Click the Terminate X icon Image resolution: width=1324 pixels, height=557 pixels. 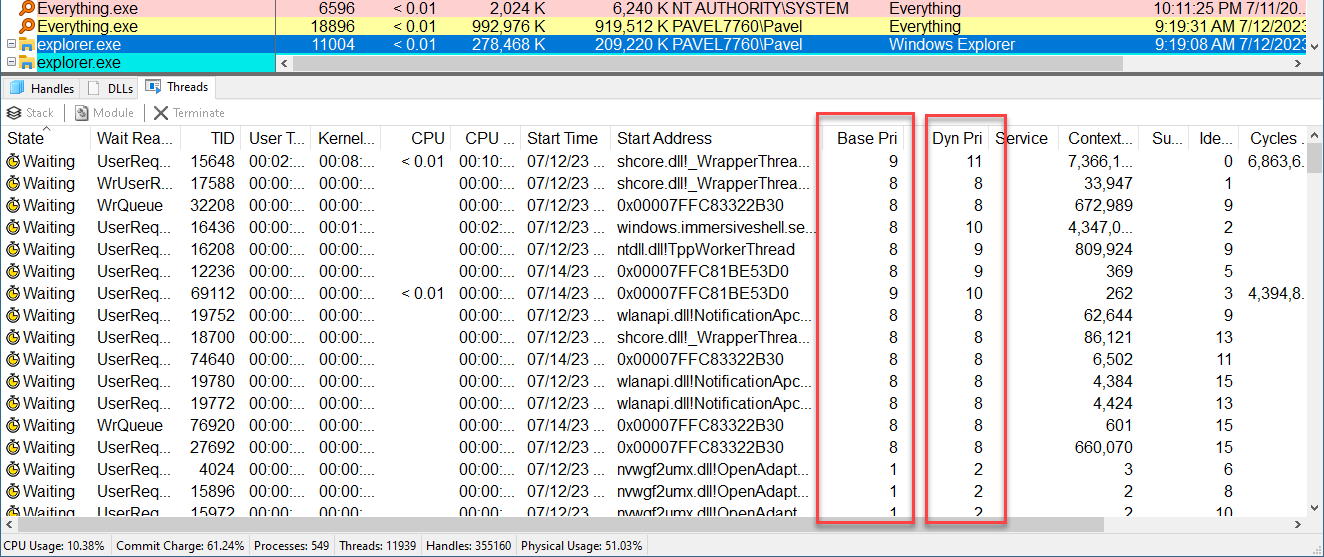tap(161, 113)
